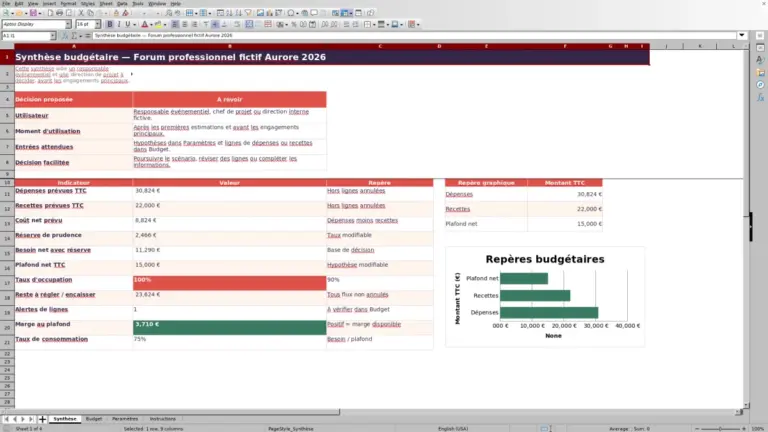The image size is (768, 432).
Task: Open the Format menu
Action: point(68,3)
